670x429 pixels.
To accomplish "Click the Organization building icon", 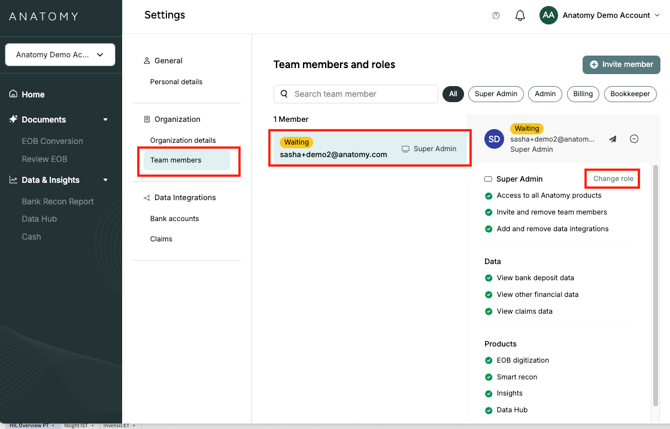I will tap(147, 119).
